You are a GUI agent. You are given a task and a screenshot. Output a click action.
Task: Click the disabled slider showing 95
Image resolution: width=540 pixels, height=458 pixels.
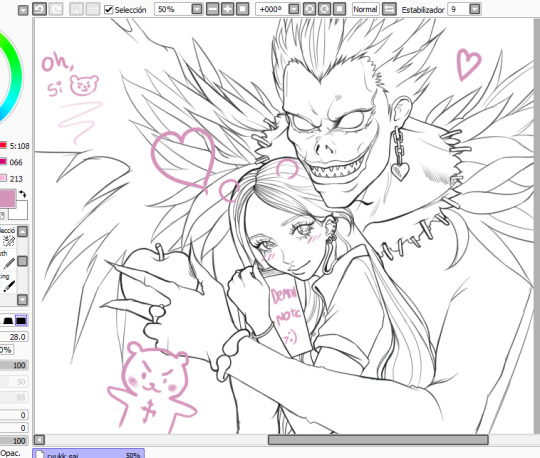click(x=14, y=397)
